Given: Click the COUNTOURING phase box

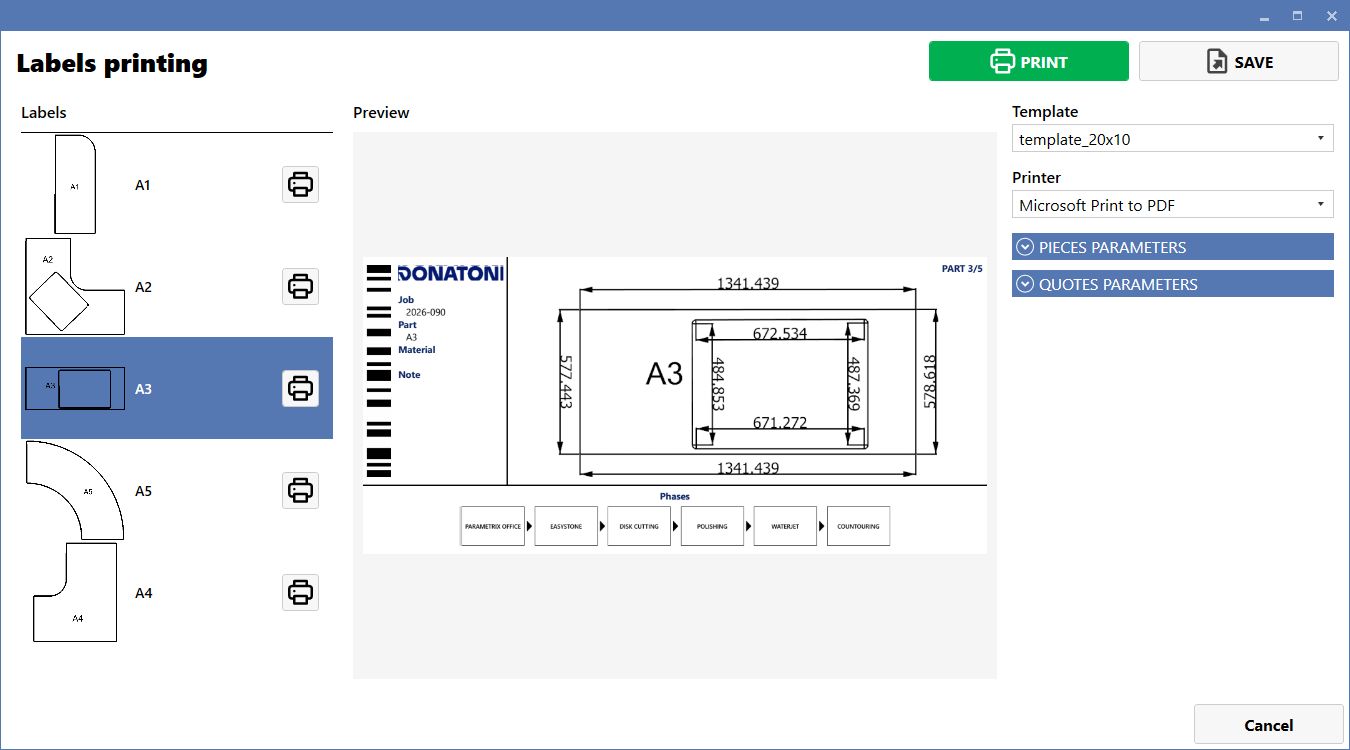Looking at the screenshot, I should 858,526.
